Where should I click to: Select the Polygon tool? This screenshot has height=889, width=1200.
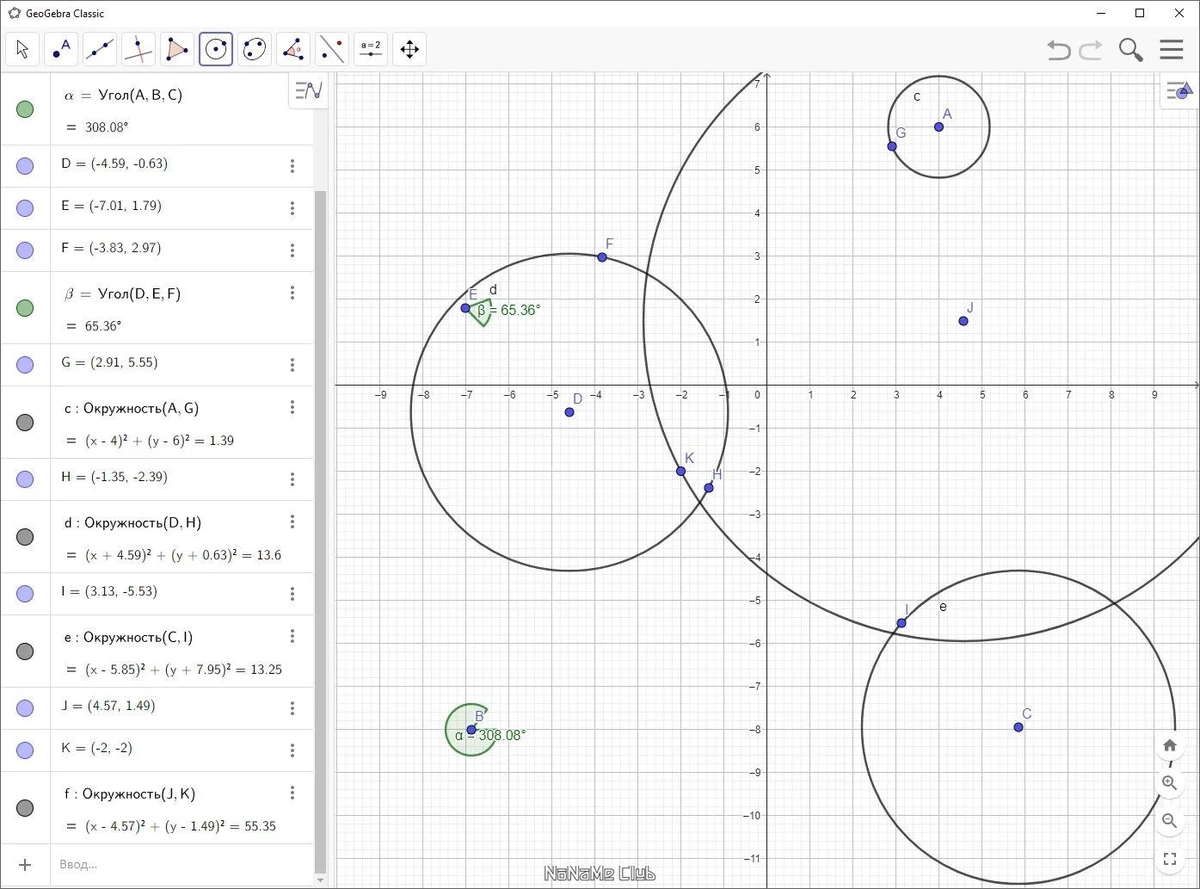coord(177,49)
